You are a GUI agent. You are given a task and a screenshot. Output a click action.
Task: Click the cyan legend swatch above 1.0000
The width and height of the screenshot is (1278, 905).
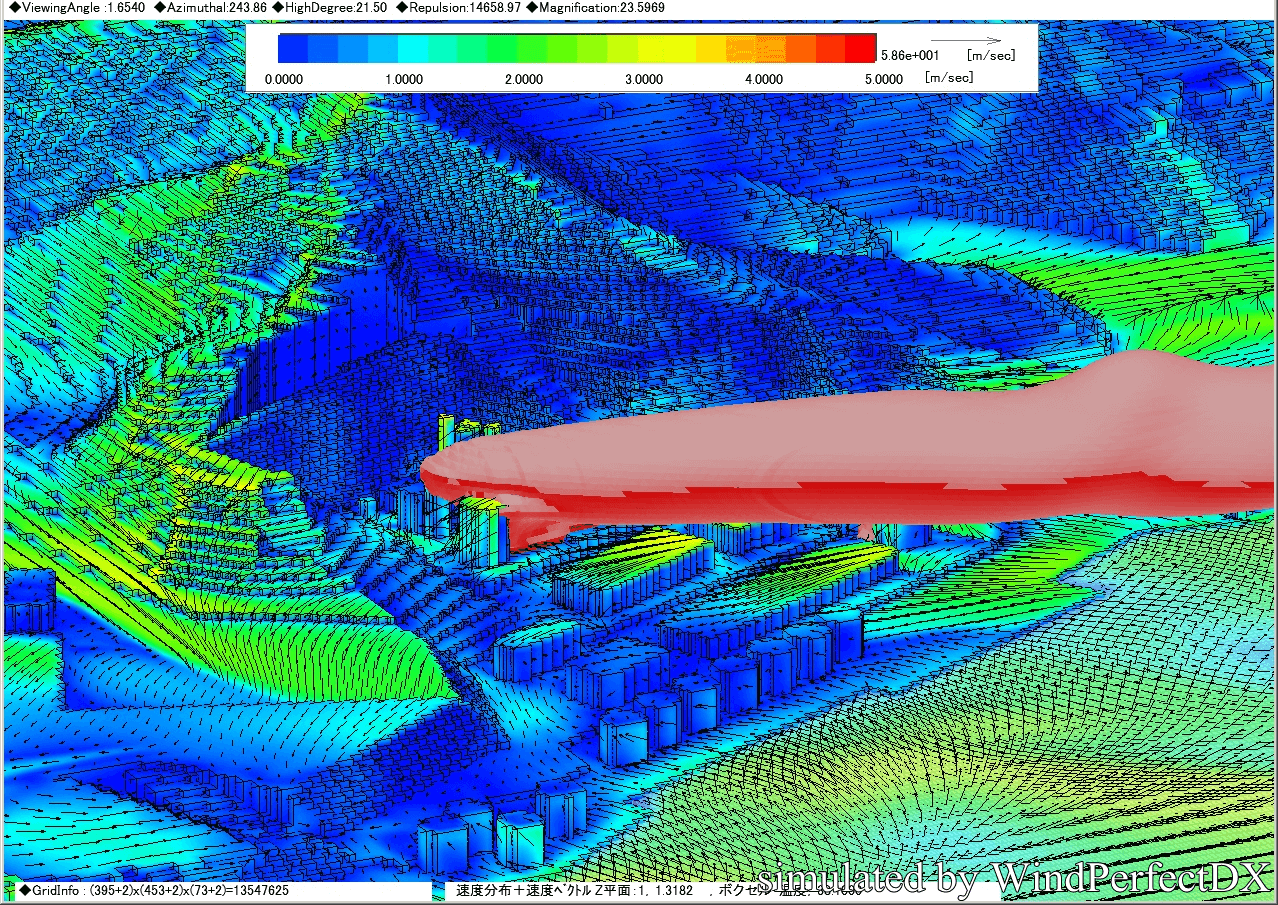(x=412, y=49)
